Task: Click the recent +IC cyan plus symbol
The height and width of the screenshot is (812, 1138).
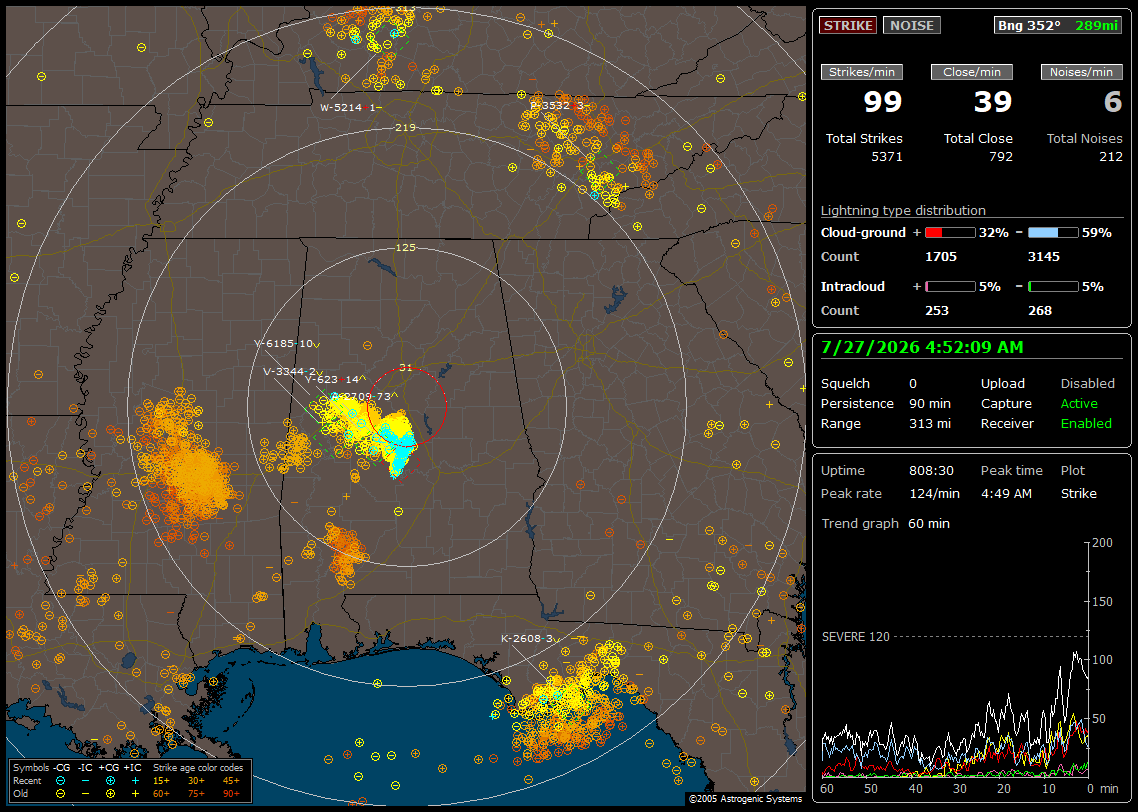Action: click(x=135, y=781)
